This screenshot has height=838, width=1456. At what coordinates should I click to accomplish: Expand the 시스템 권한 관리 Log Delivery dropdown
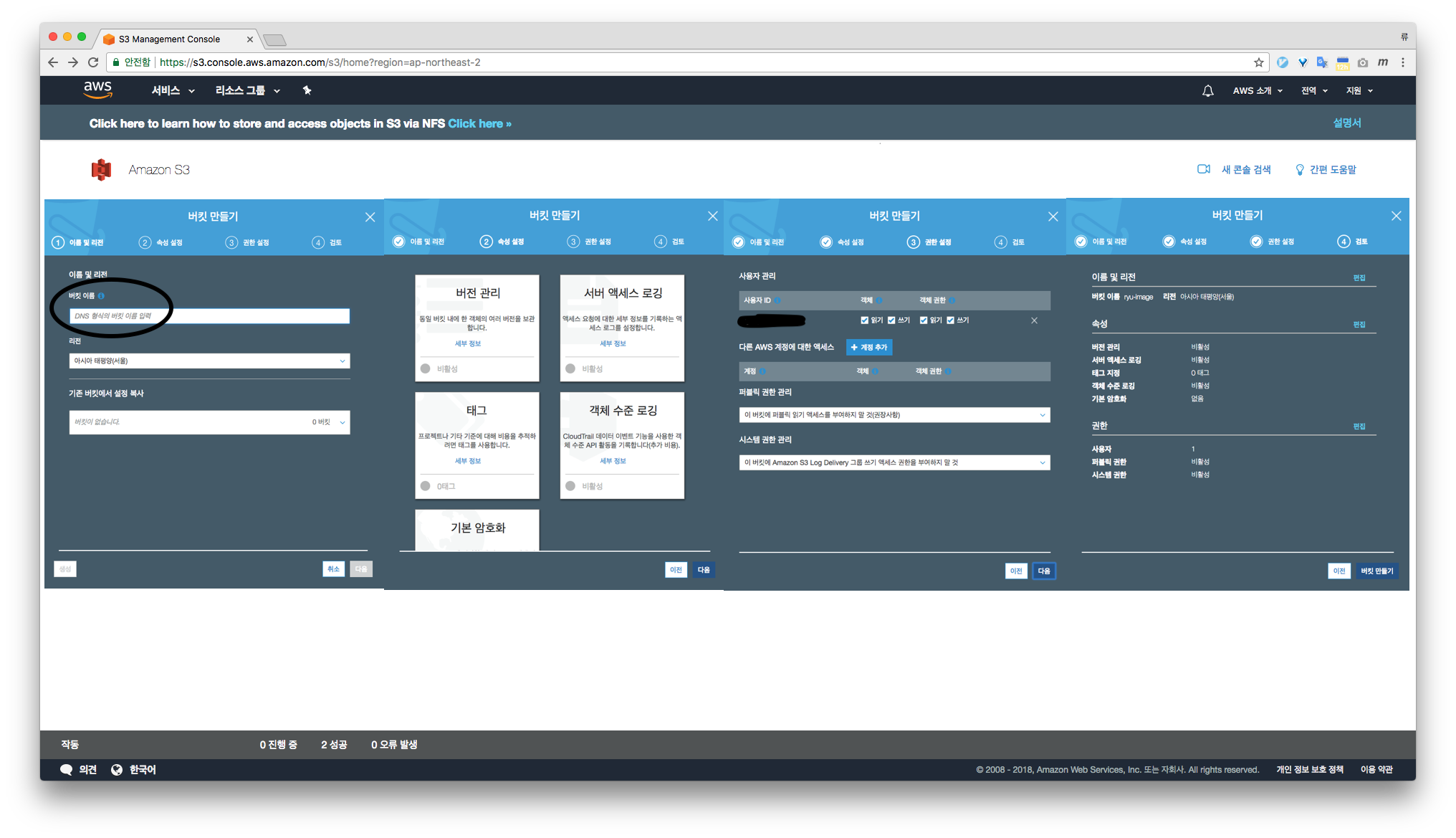coord(894,462)
